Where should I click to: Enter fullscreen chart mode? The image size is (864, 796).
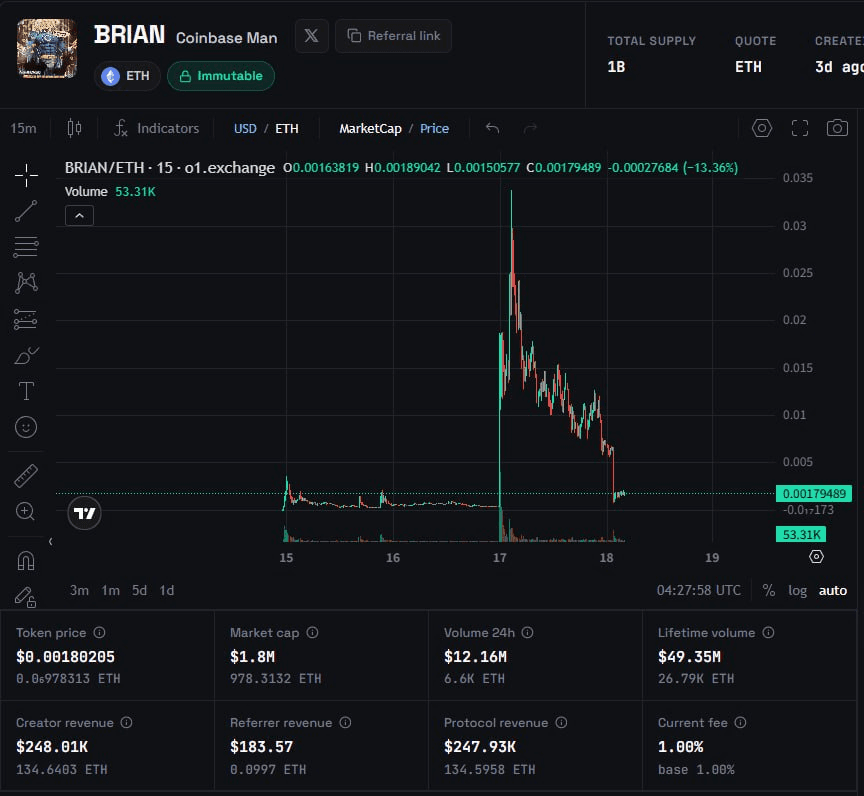(800, 128)
